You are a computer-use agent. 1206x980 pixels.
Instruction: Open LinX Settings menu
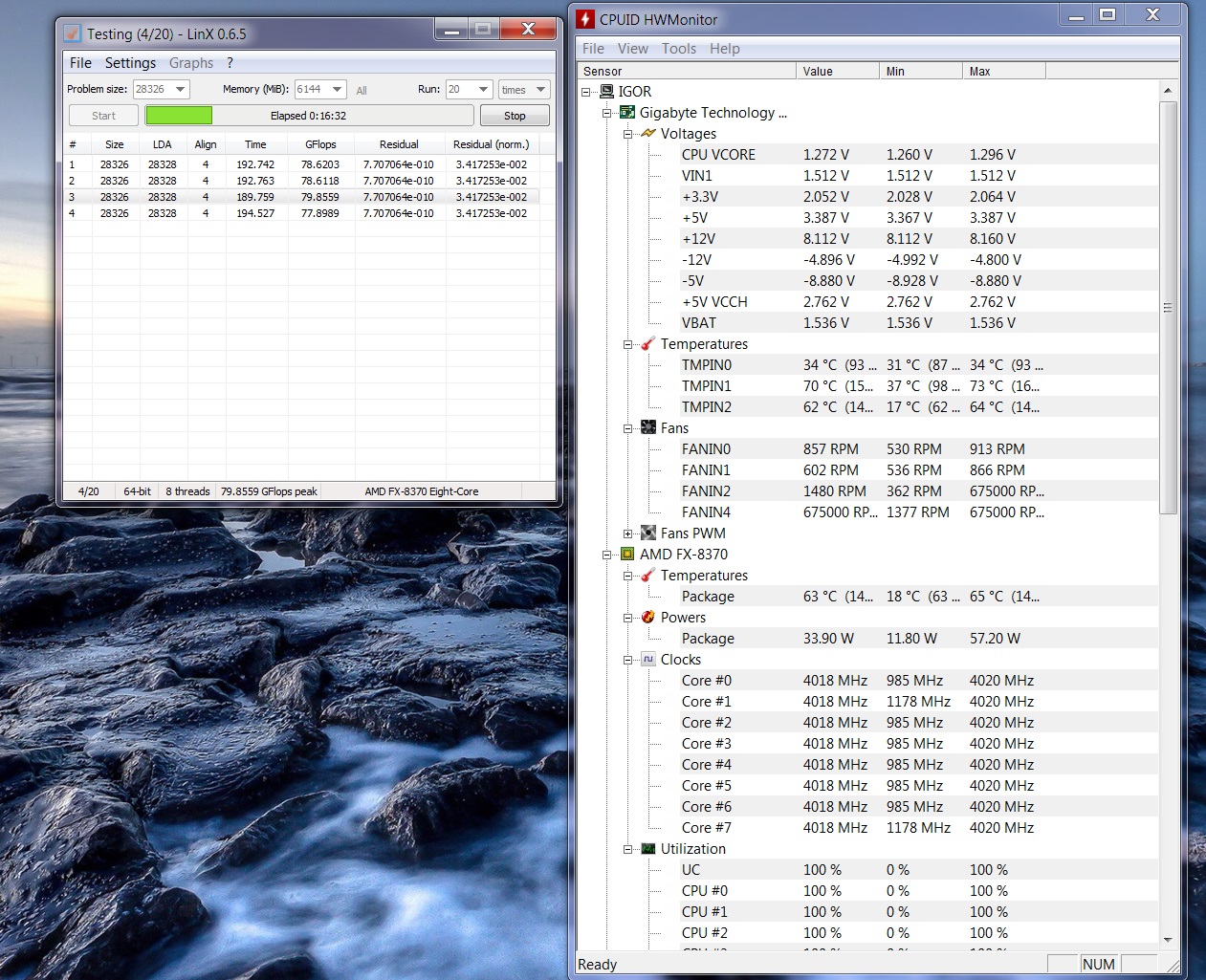pyautogui.click(x=130, y=63)
